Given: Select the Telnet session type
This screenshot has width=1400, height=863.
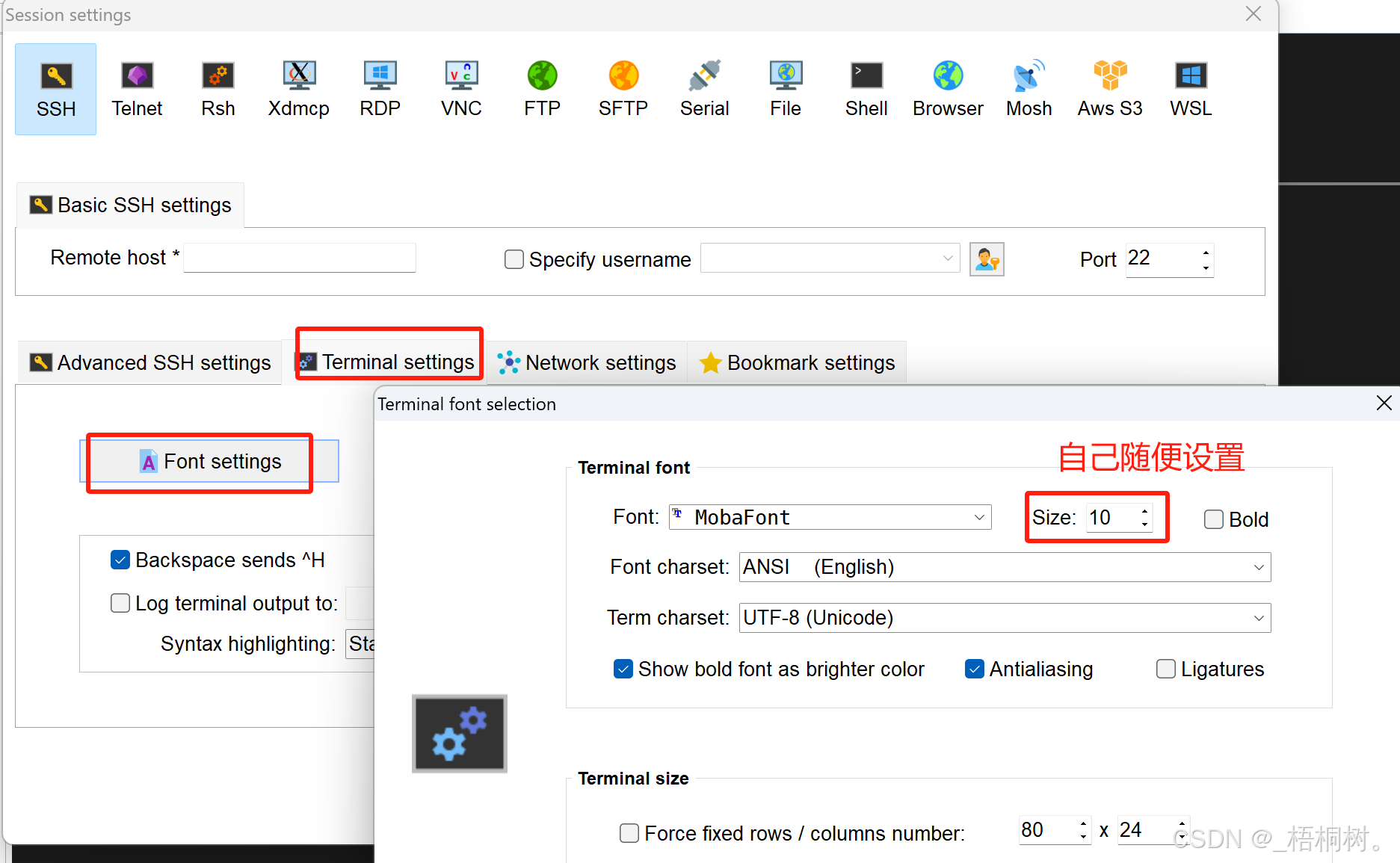Looking at the screenshot, I should coord(137,89).
